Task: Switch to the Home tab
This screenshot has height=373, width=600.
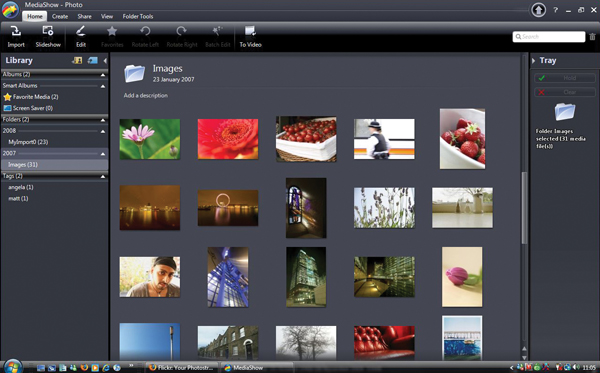Action: [x=34, y=16]
